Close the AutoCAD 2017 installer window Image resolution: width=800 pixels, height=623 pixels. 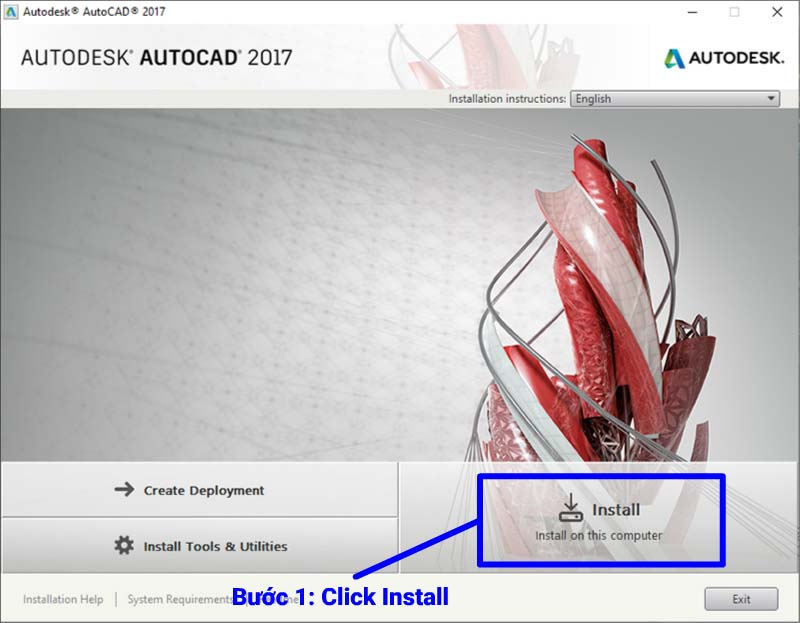tap(777, 12)
